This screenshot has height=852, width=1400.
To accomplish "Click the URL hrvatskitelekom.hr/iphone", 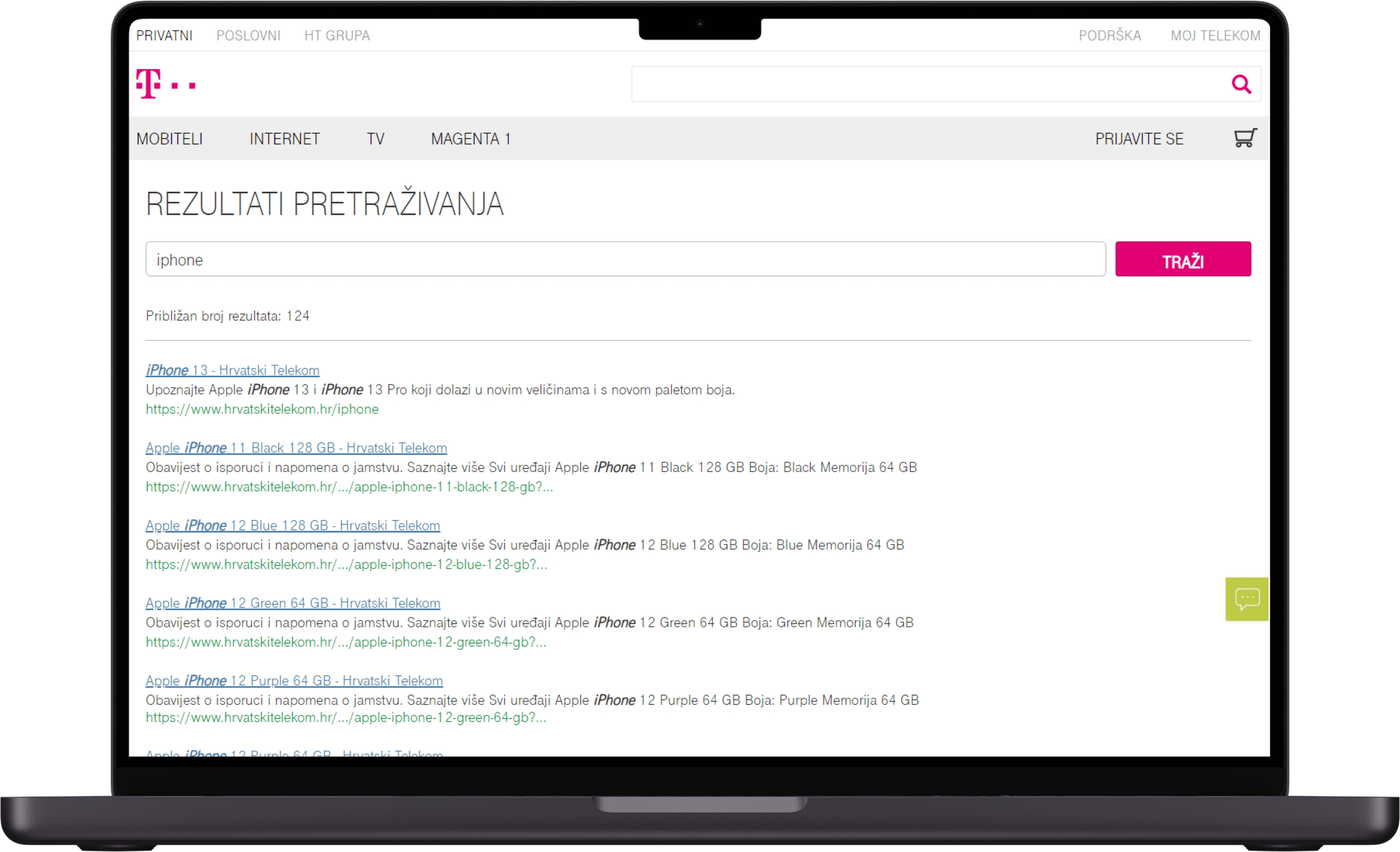I will pyautogui.click(x=262, y=410).
